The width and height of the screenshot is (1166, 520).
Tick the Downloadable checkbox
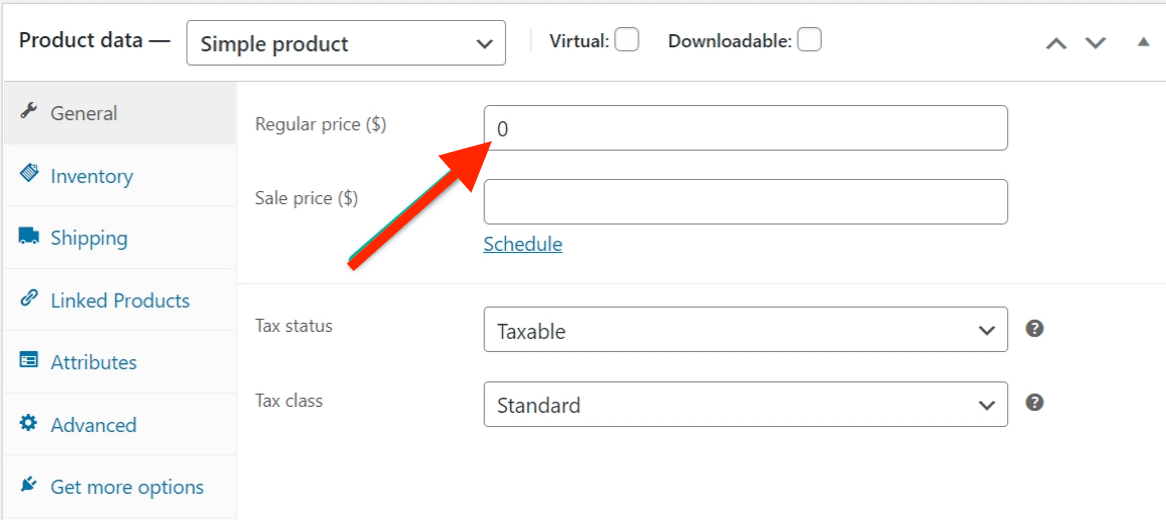coord(809,40)
